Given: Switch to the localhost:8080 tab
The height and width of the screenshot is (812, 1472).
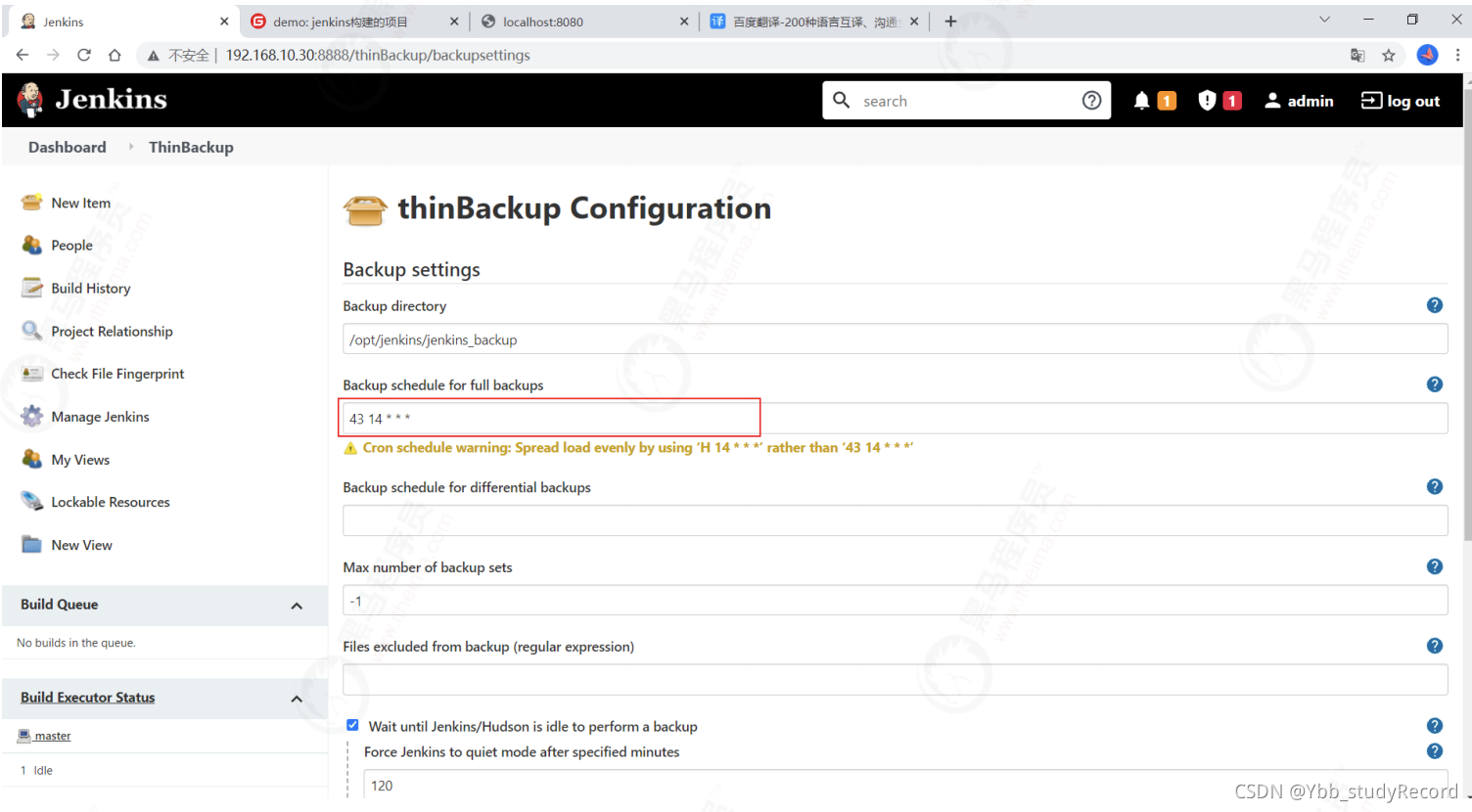Looking at the screenshot, I should click(x=584, y=22).
